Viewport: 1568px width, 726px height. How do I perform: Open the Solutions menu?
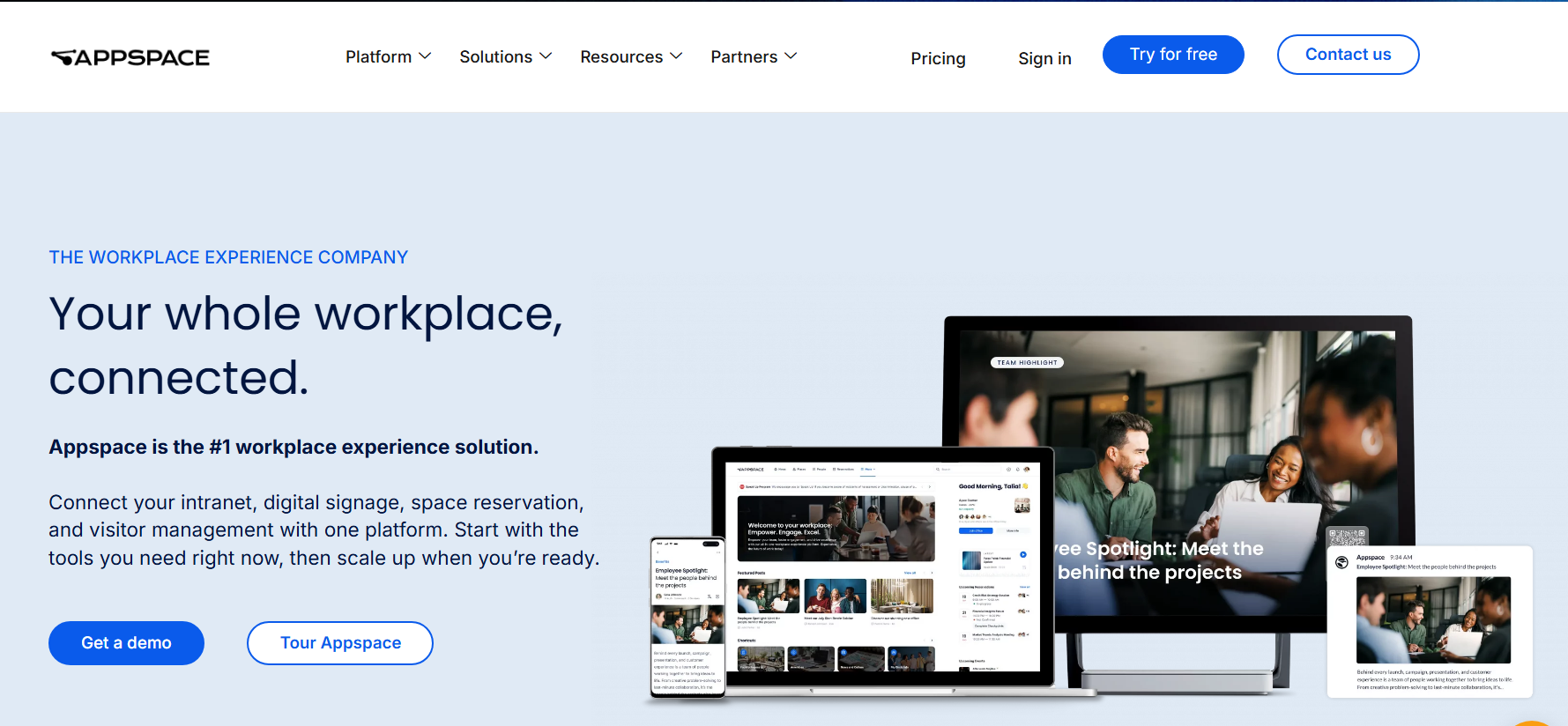click(495, 56)
